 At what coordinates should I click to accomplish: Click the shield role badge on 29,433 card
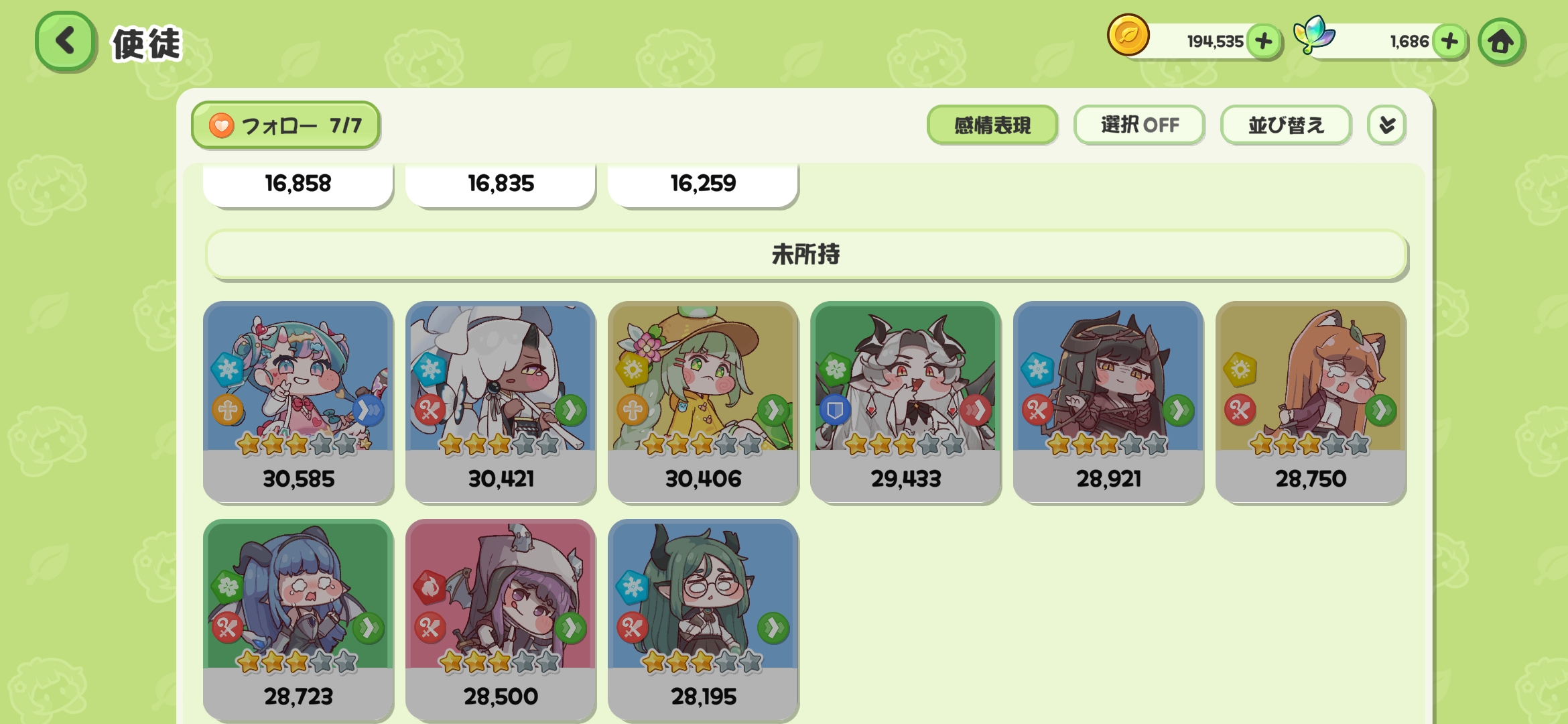[835, 410]
